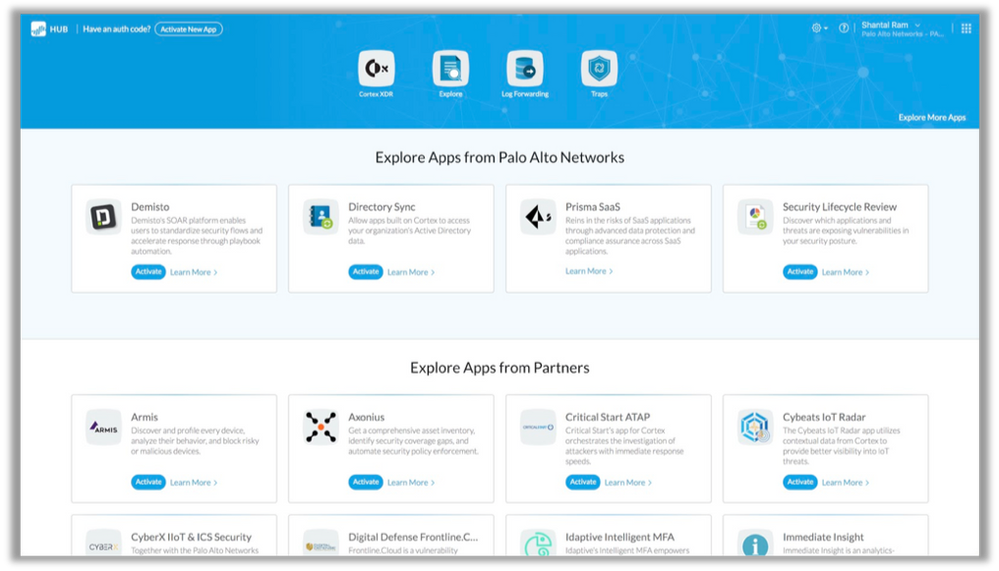This screenshot has height=571, width=999.
Task: Open the apps grid icon
Action: tap(966, 28)
